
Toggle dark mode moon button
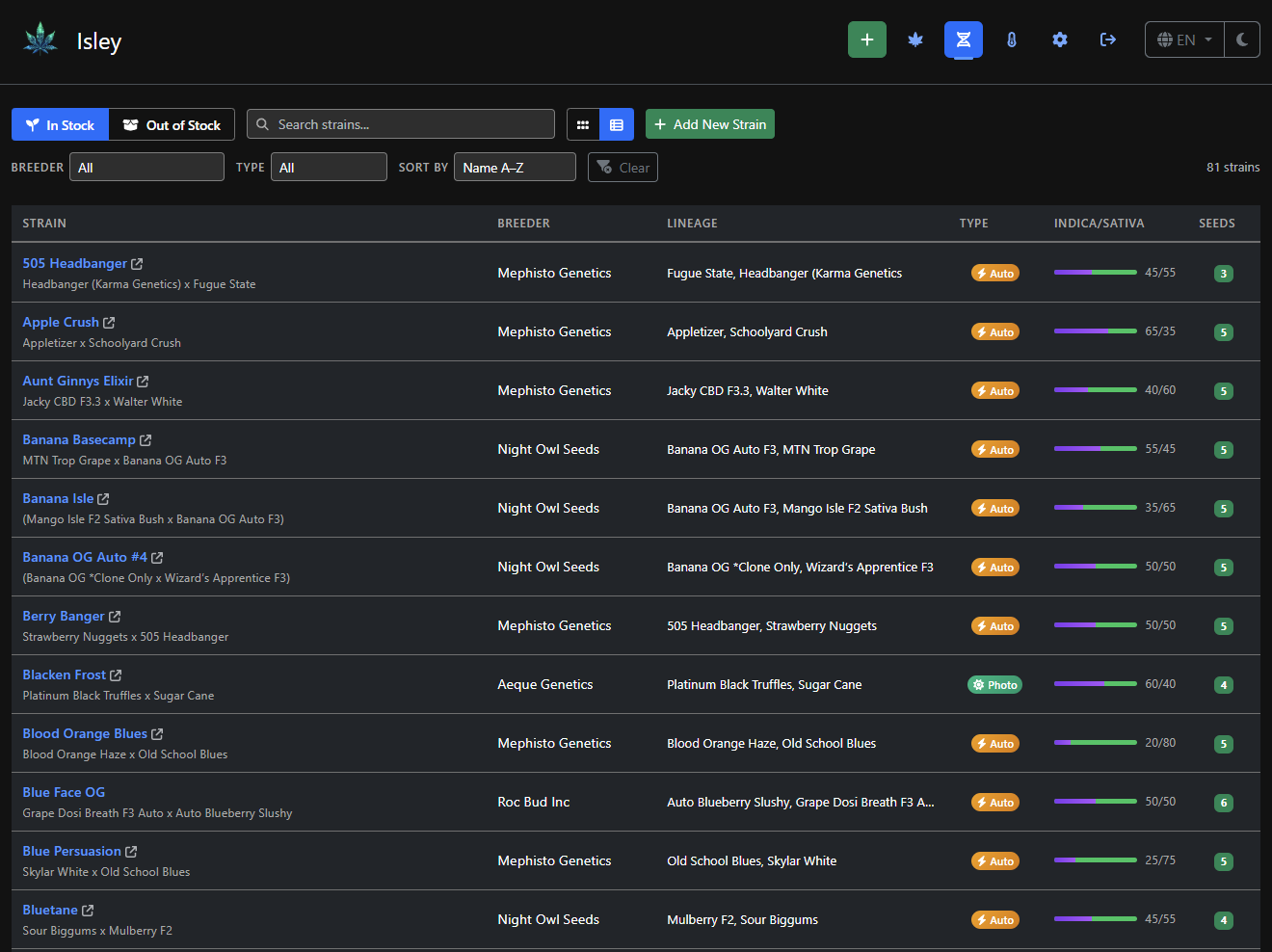pyautogui.click(x=1241, y=40)
